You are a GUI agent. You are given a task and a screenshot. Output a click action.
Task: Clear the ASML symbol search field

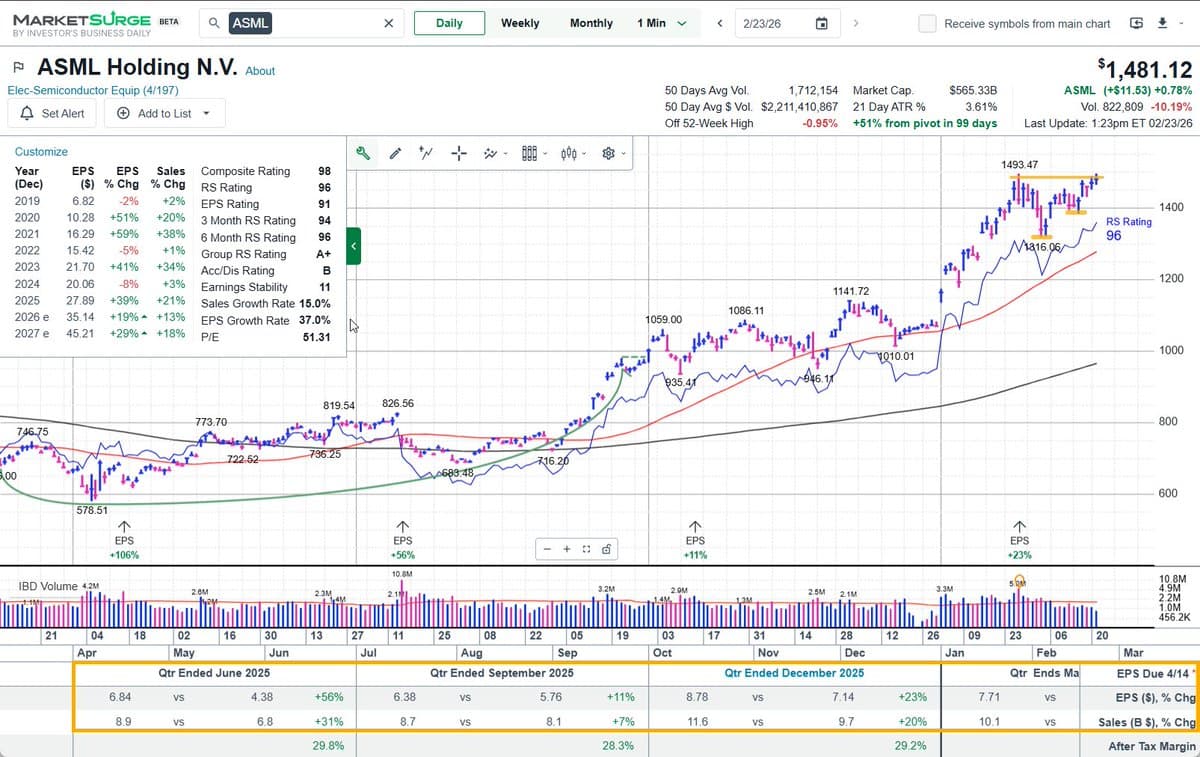click(388, 22)
